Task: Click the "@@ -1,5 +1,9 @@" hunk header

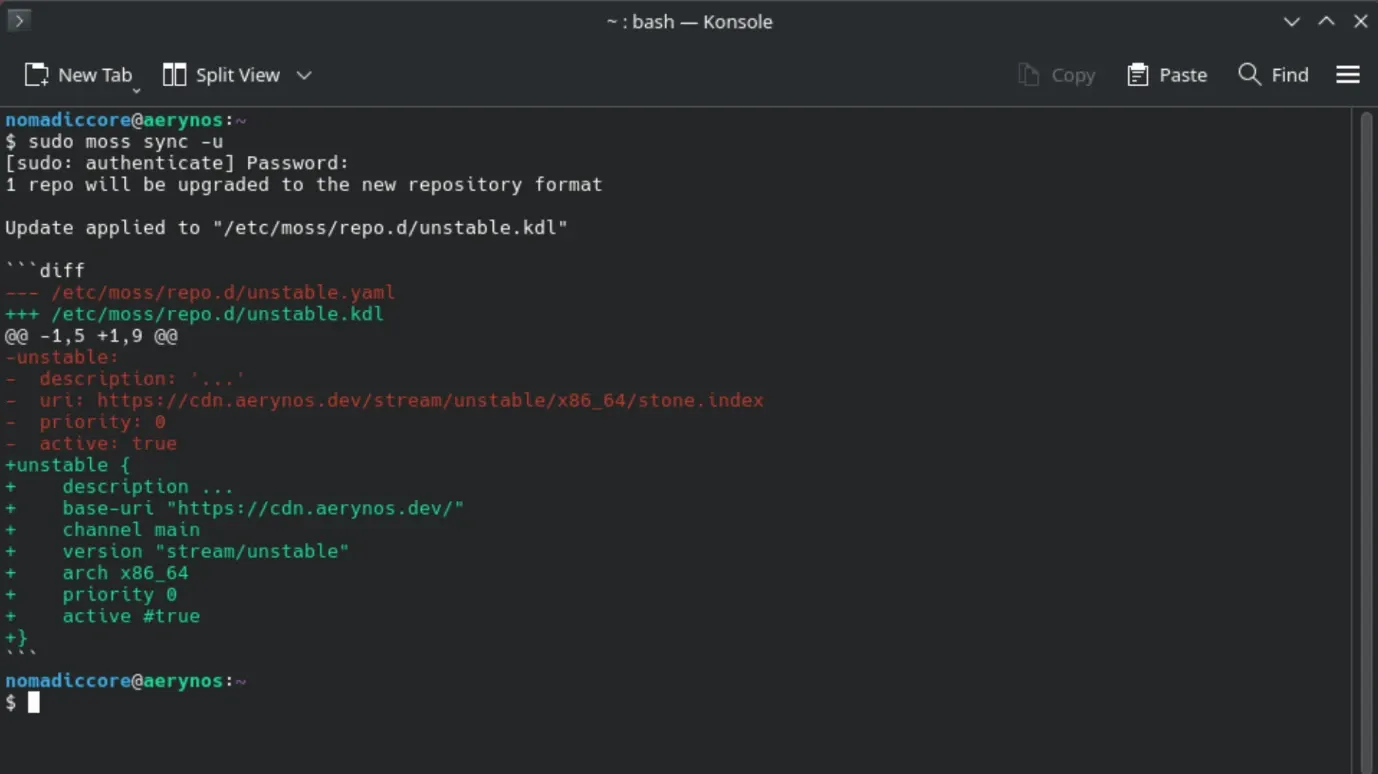Action: point(92,336)
